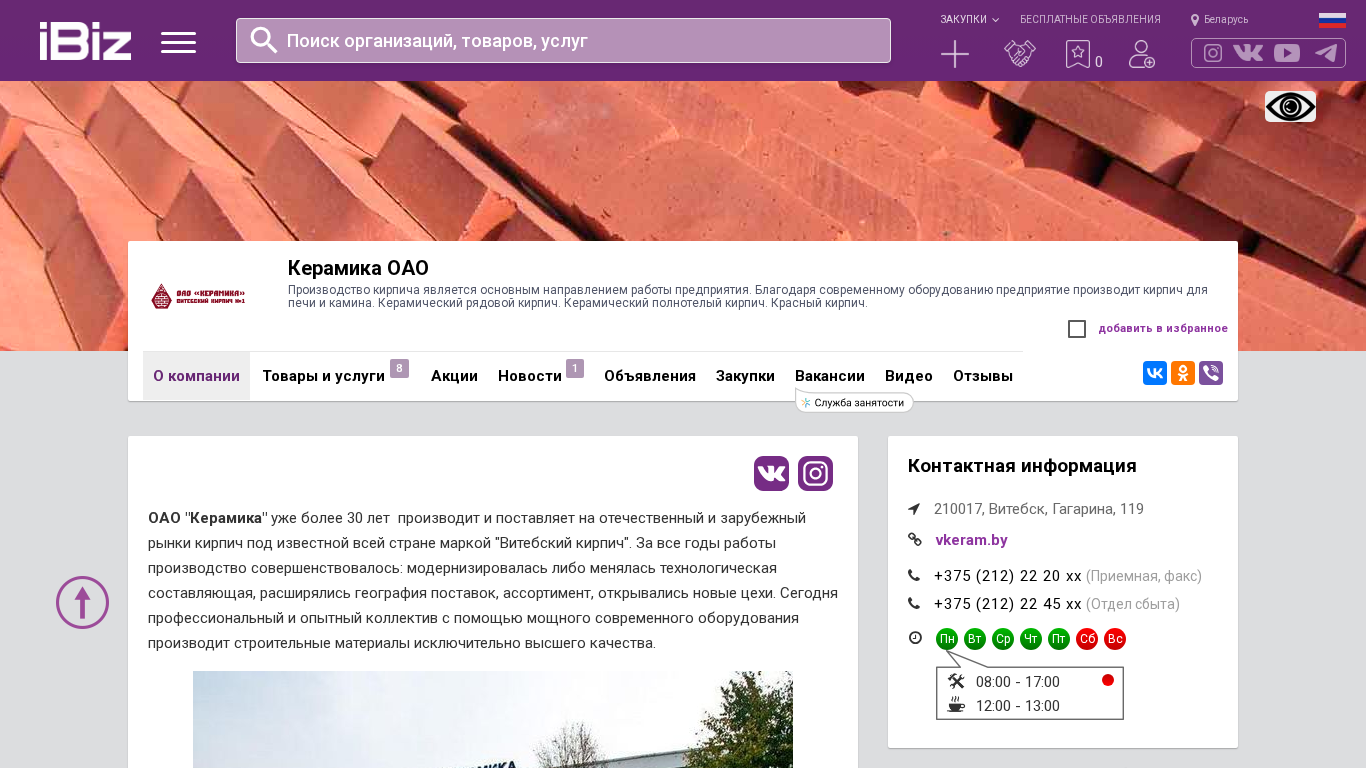Switch to the Видео tab
The image size is (1366, 768).
pyautogui.click(x=909, y=376)
